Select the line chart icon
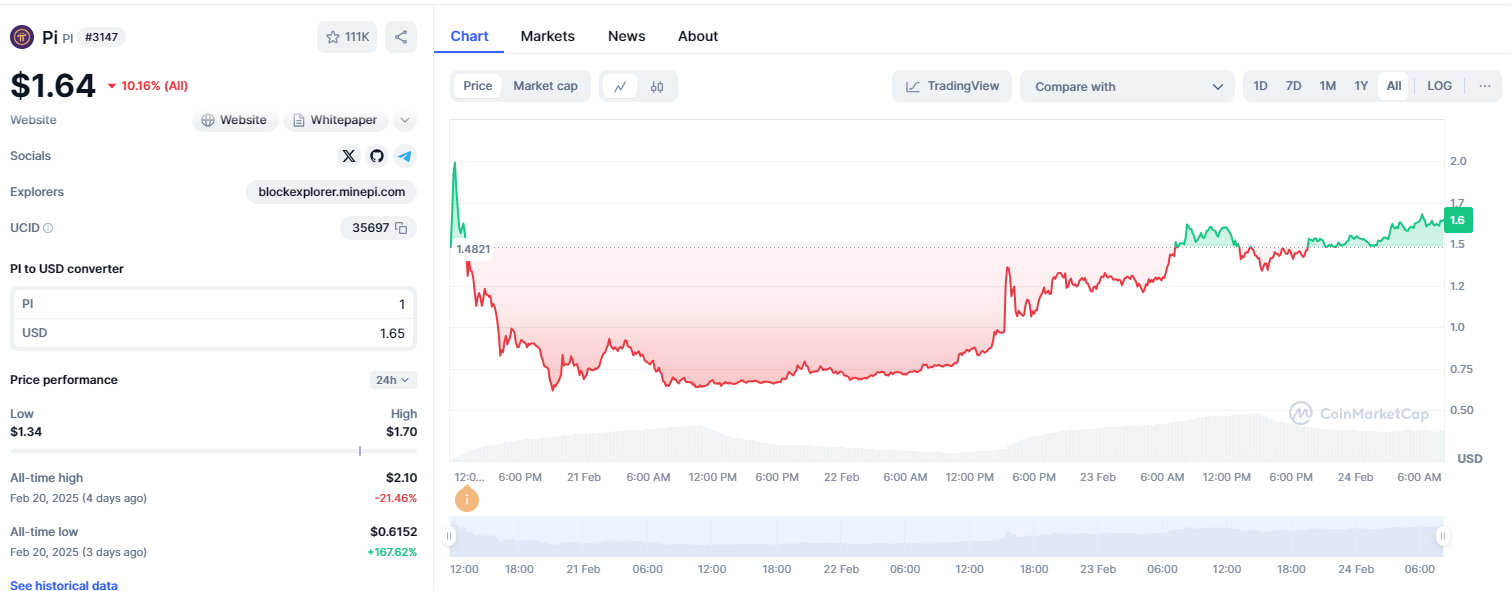The width and height of the screenshot is (1511, 591). click(x=620, y=86)
